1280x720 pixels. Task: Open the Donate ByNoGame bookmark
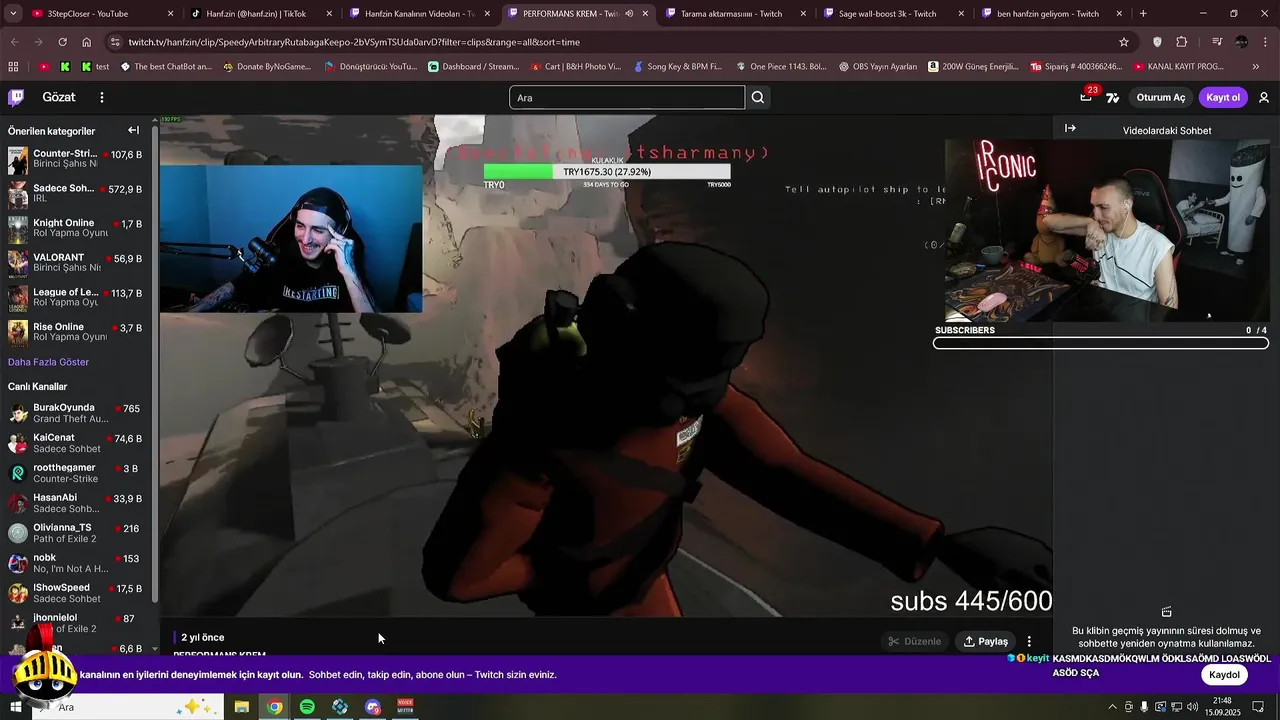coord(267,67)
